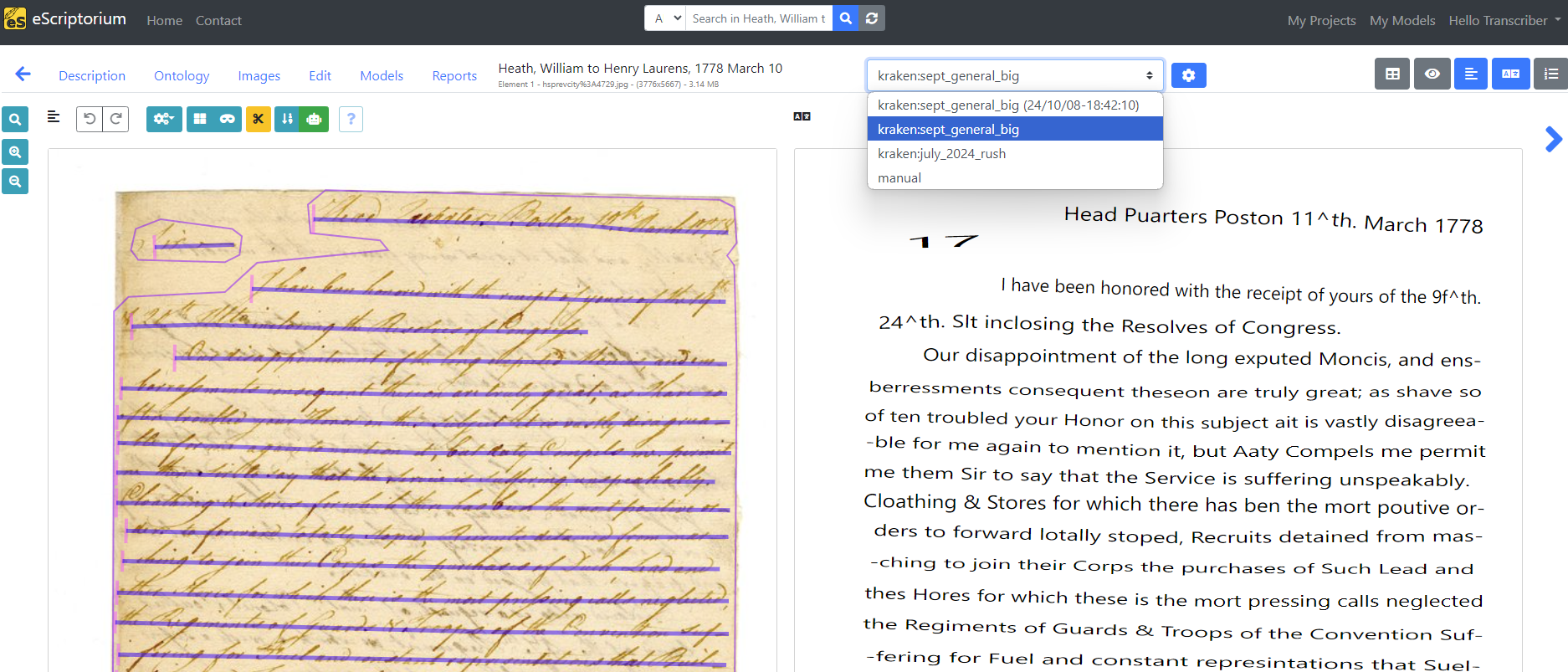This screenshot has width=1568, height=672.
Task: Click line 'I have been honored with the receipt'
Action: pyautogui.click(x=1241, y=290)
